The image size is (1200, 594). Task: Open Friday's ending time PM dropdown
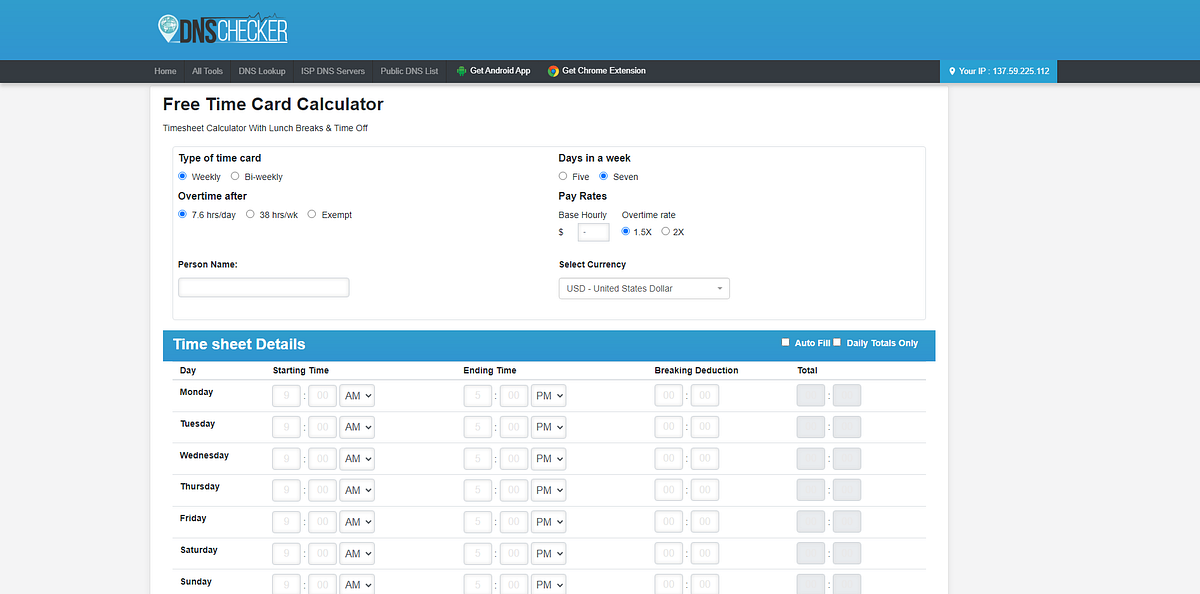(x=548, y=521)
